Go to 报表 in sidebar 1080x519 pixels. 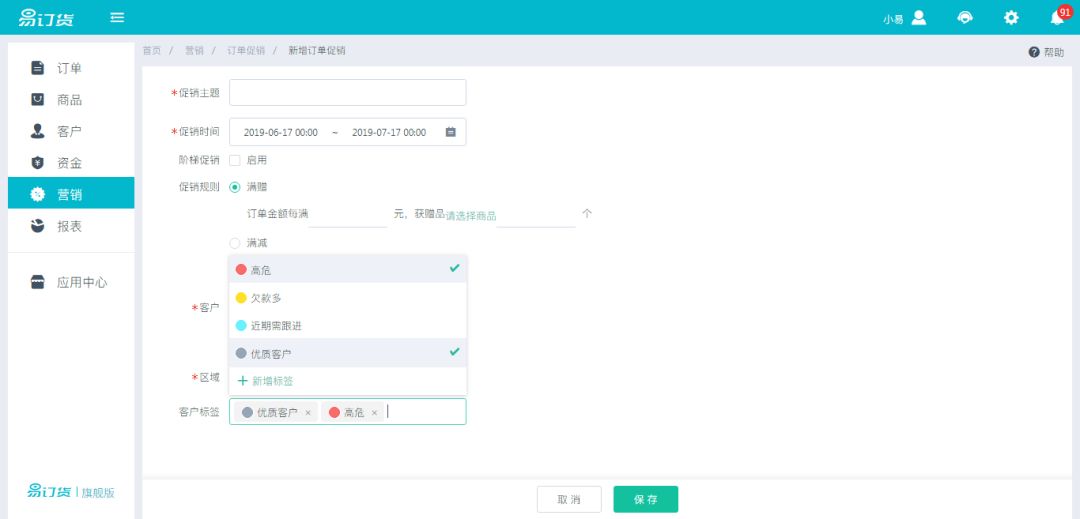tap(71, 226)
